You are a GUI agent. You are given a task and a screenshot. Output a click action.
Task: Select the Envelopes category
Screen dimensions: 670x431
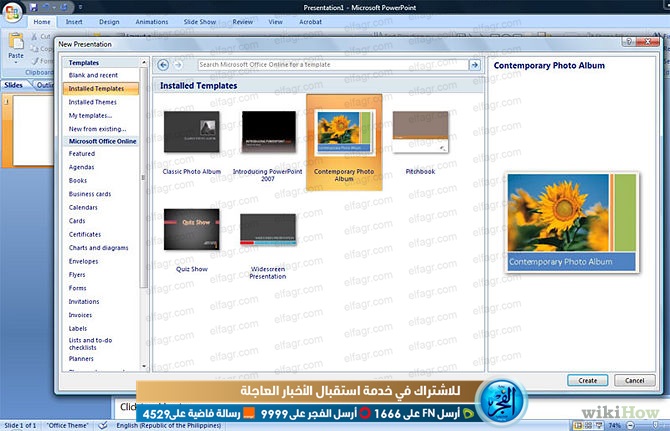[83, 261]
